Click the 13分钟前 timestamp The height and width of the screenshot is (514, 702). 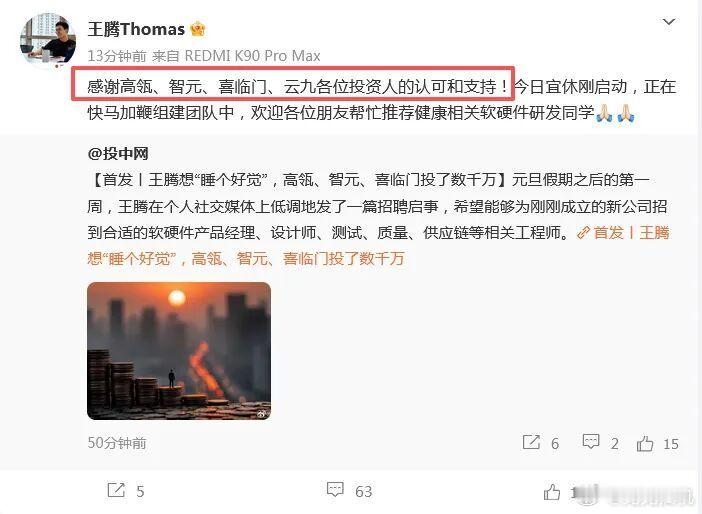click(x=117, y=56)
